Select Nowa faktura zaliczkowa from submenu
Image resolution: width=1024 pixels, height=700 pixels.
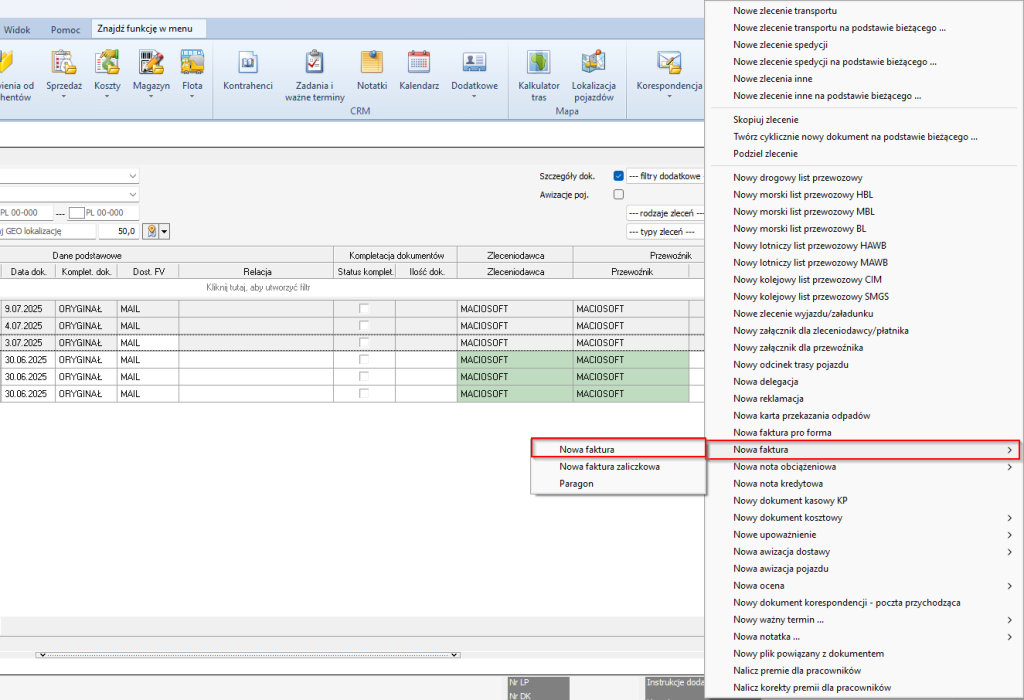609,466
